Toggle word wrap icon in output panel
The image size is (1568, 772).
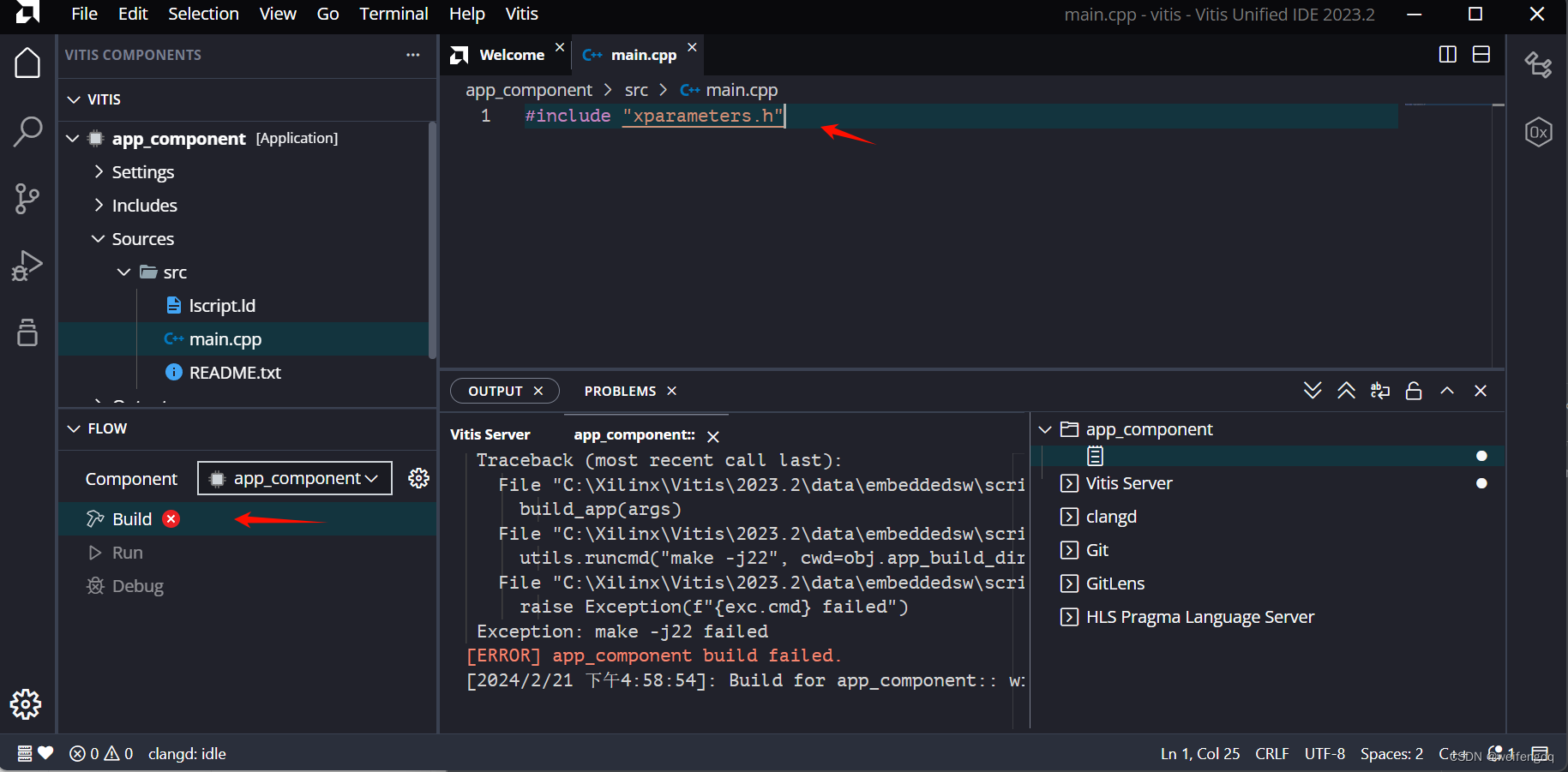1380,391
